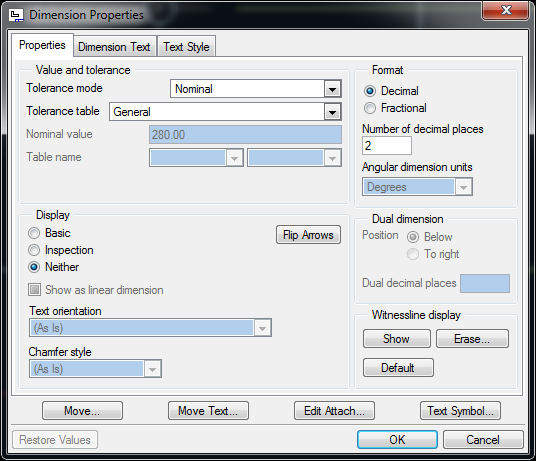The height and width of the screenshot is (461, 536).
Task: Close the Dimension Properties dialog
Action: pos(506,10)
